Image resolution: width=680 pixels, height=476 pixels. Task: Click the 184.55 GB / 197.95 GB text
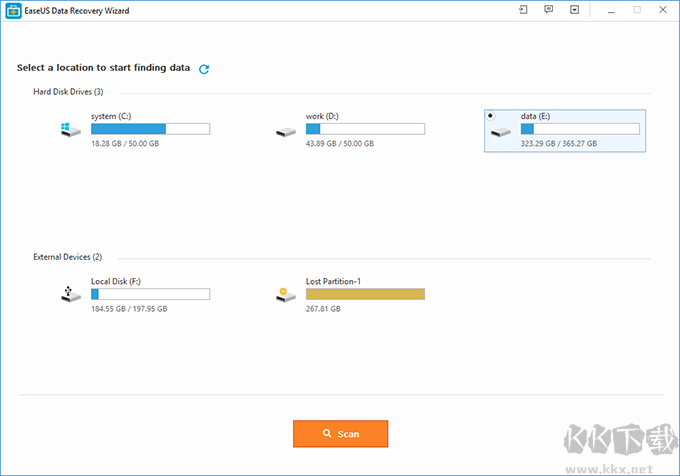[x=129, y=309]
